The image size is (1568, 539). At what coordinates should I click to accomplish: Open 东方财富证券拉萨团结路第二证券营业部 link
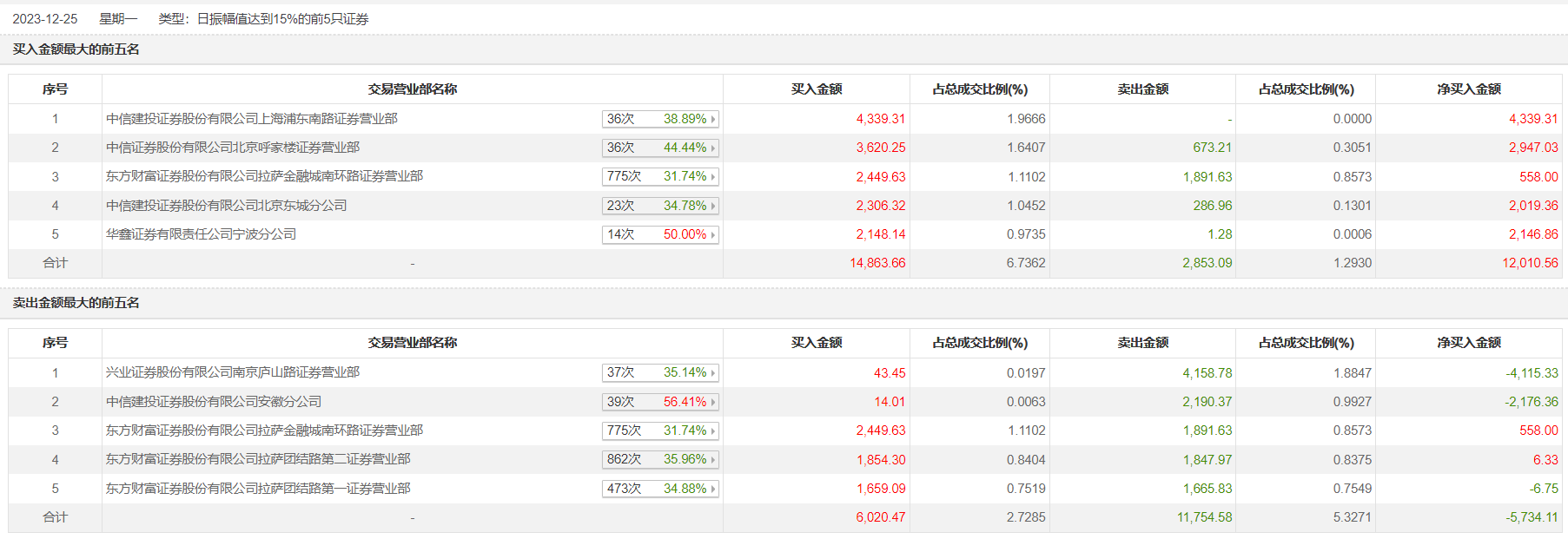(x=258, y=459)
